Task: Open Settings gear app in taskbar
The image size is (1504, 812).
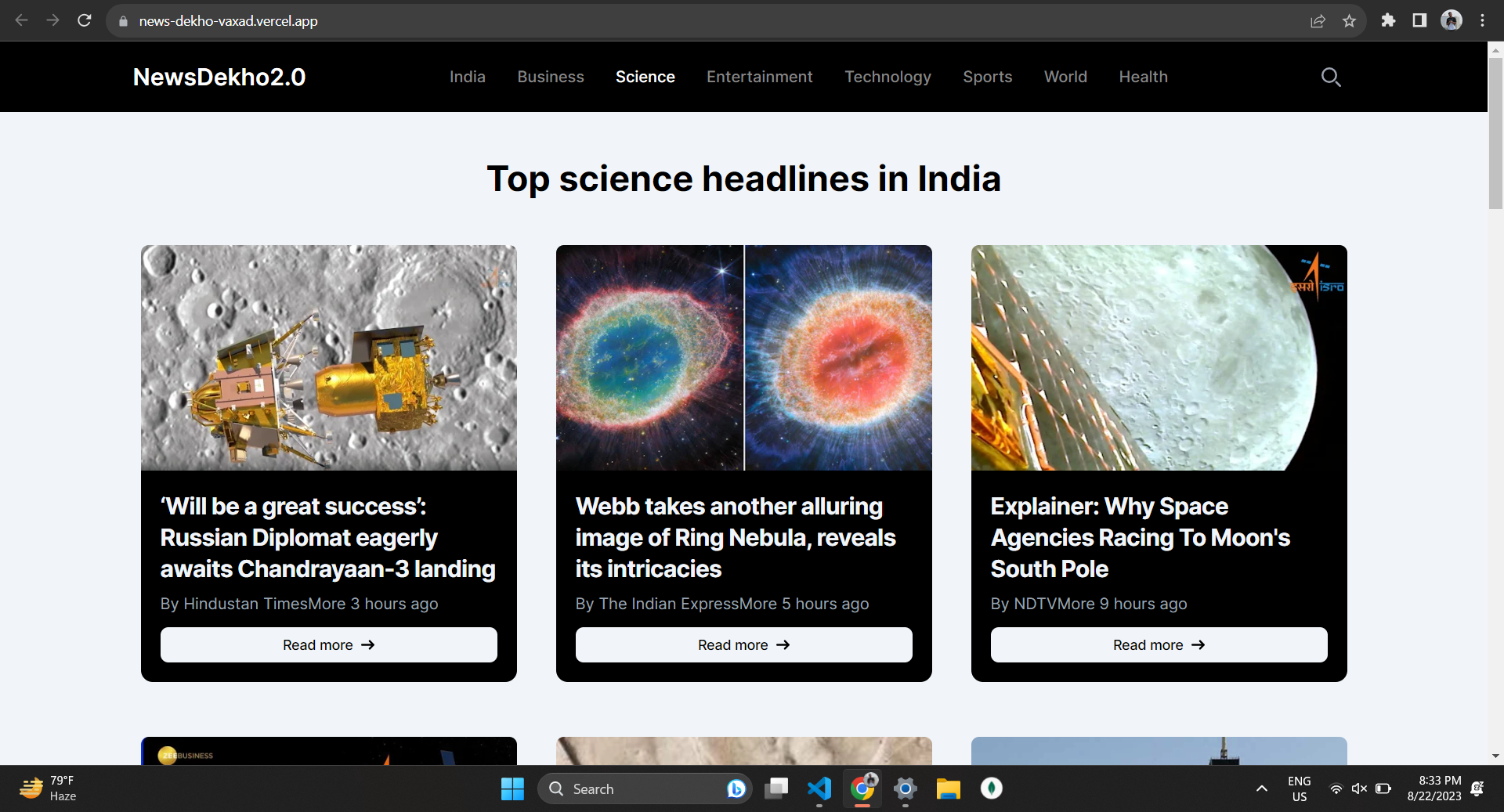Action: coord(906,789)
